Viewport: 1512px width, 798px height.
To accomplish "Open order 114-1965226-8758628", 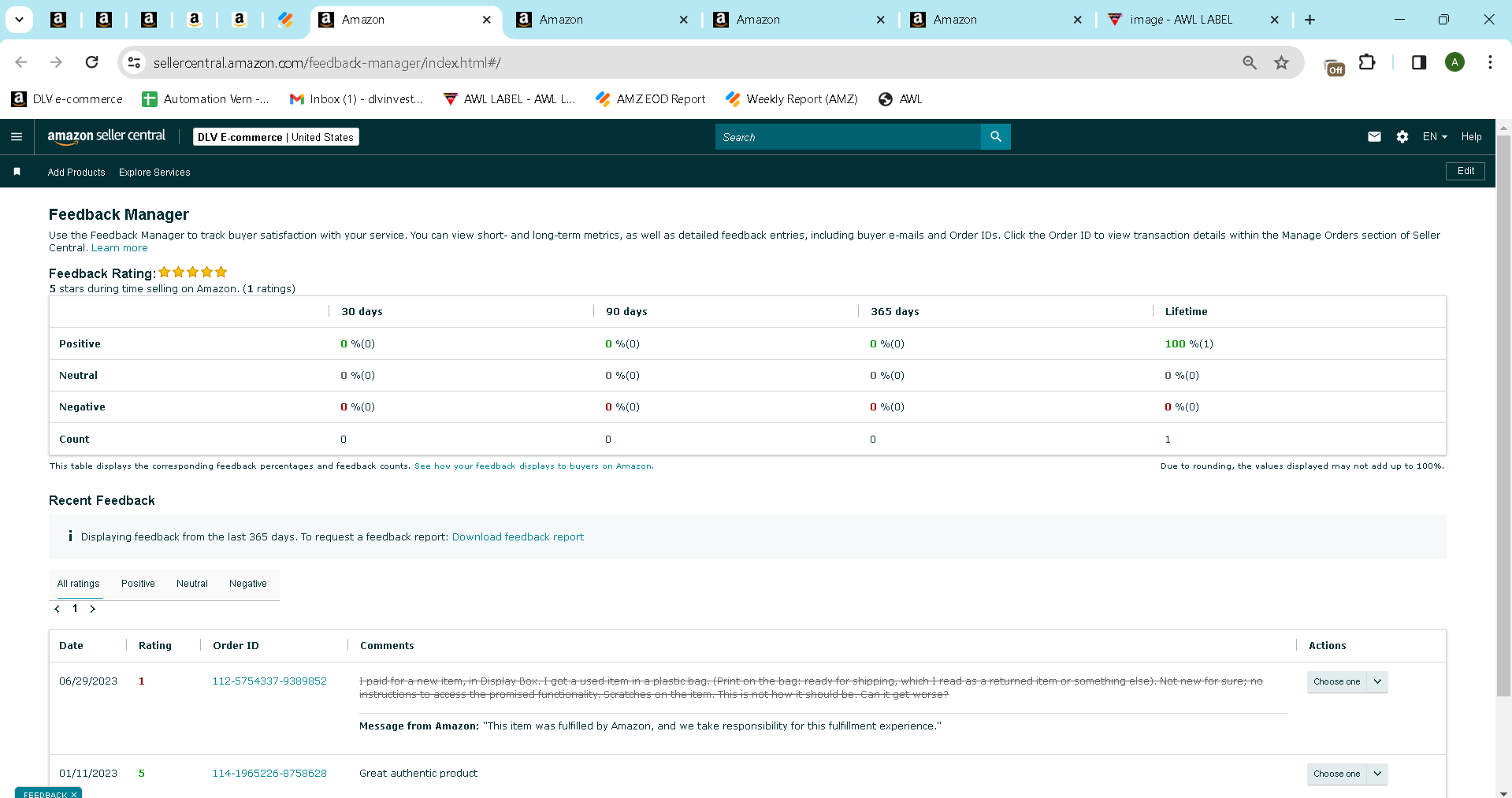I will [x=269, y=774].
